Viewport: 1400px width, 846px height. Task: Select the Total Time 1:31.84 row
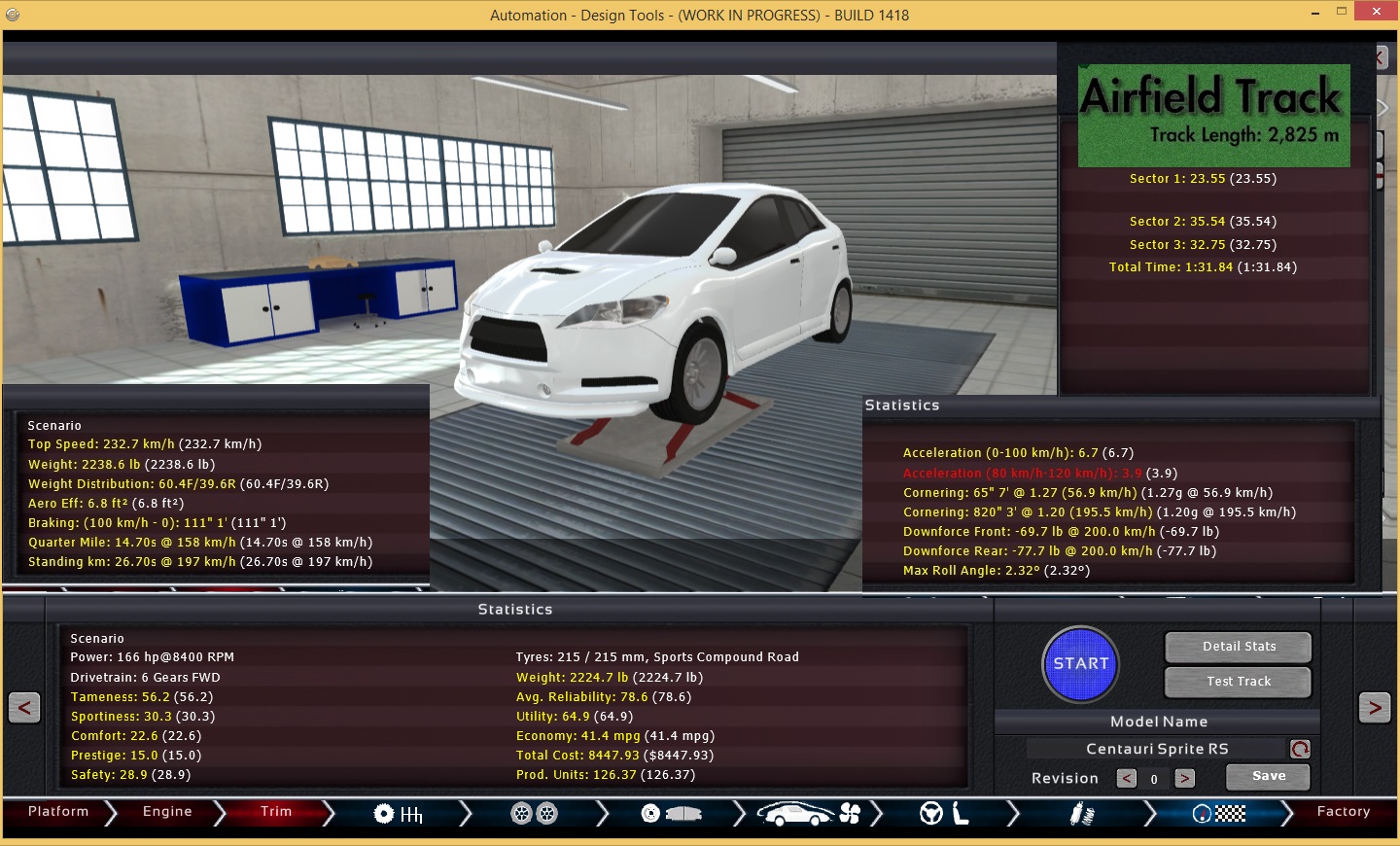[x=1203, y=267]
